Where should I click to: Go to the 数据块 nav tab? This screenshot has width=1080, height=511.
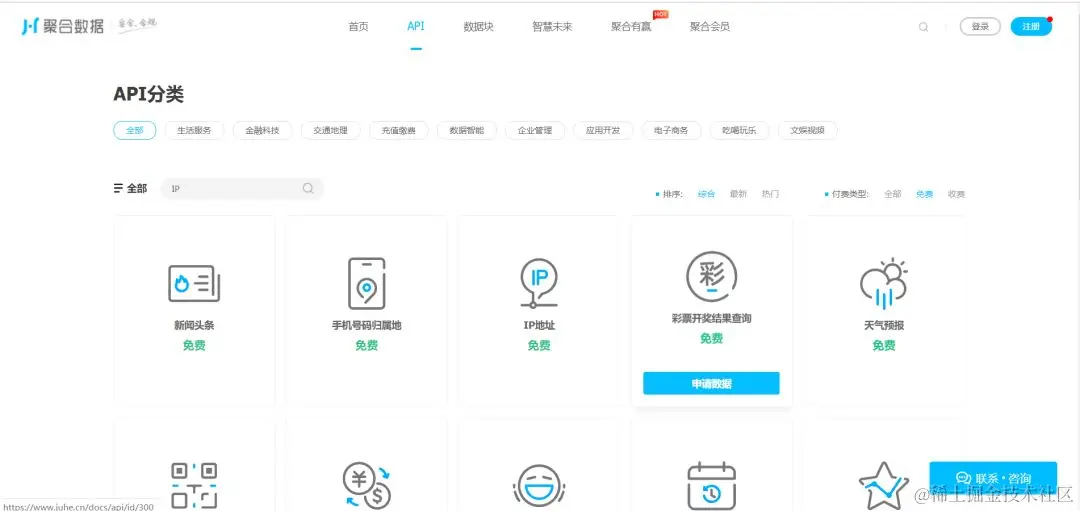coord(478,27)
